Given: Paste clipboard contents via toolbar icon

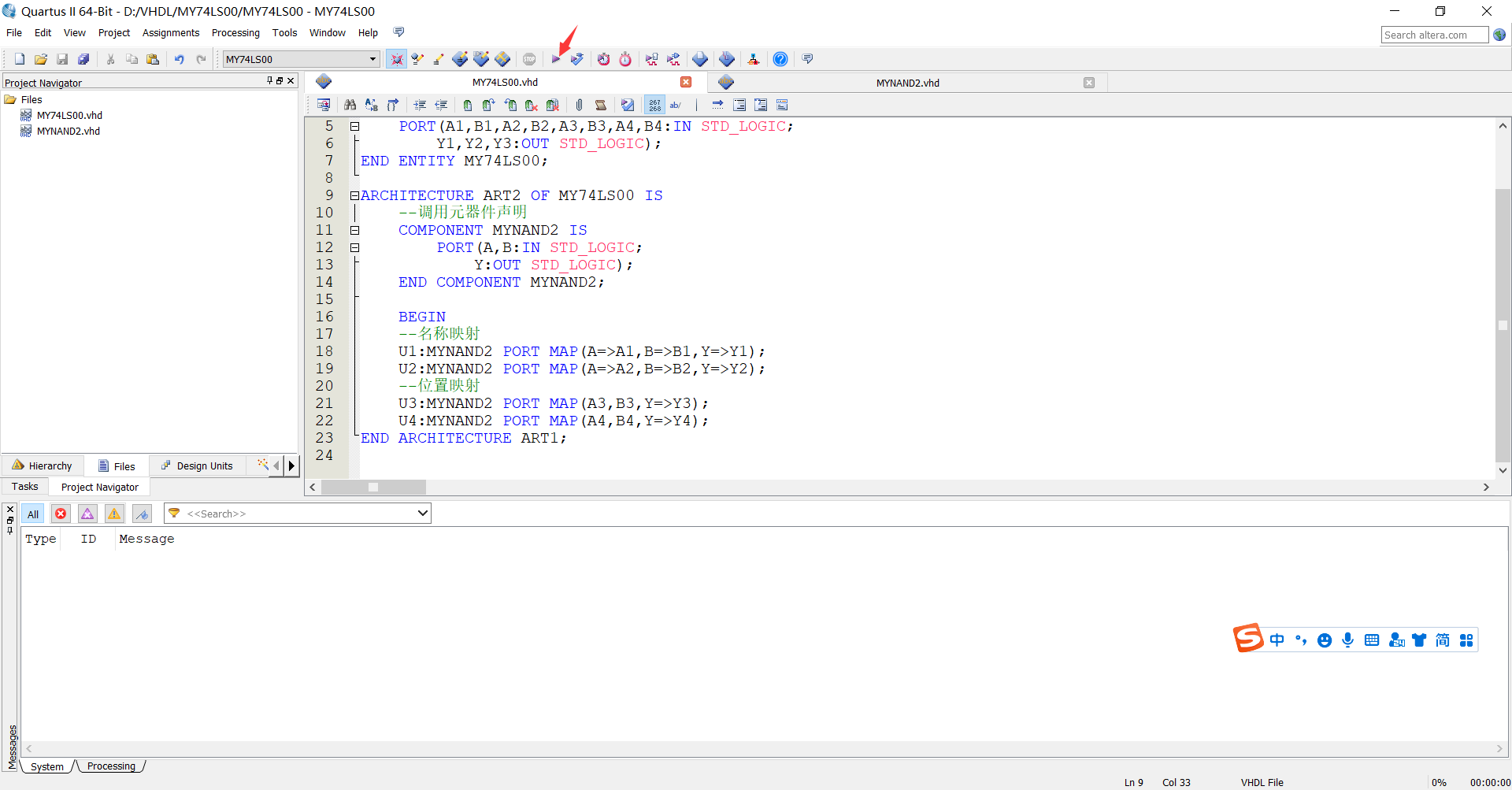Looking at the screenshot, I should coord(153,59).
